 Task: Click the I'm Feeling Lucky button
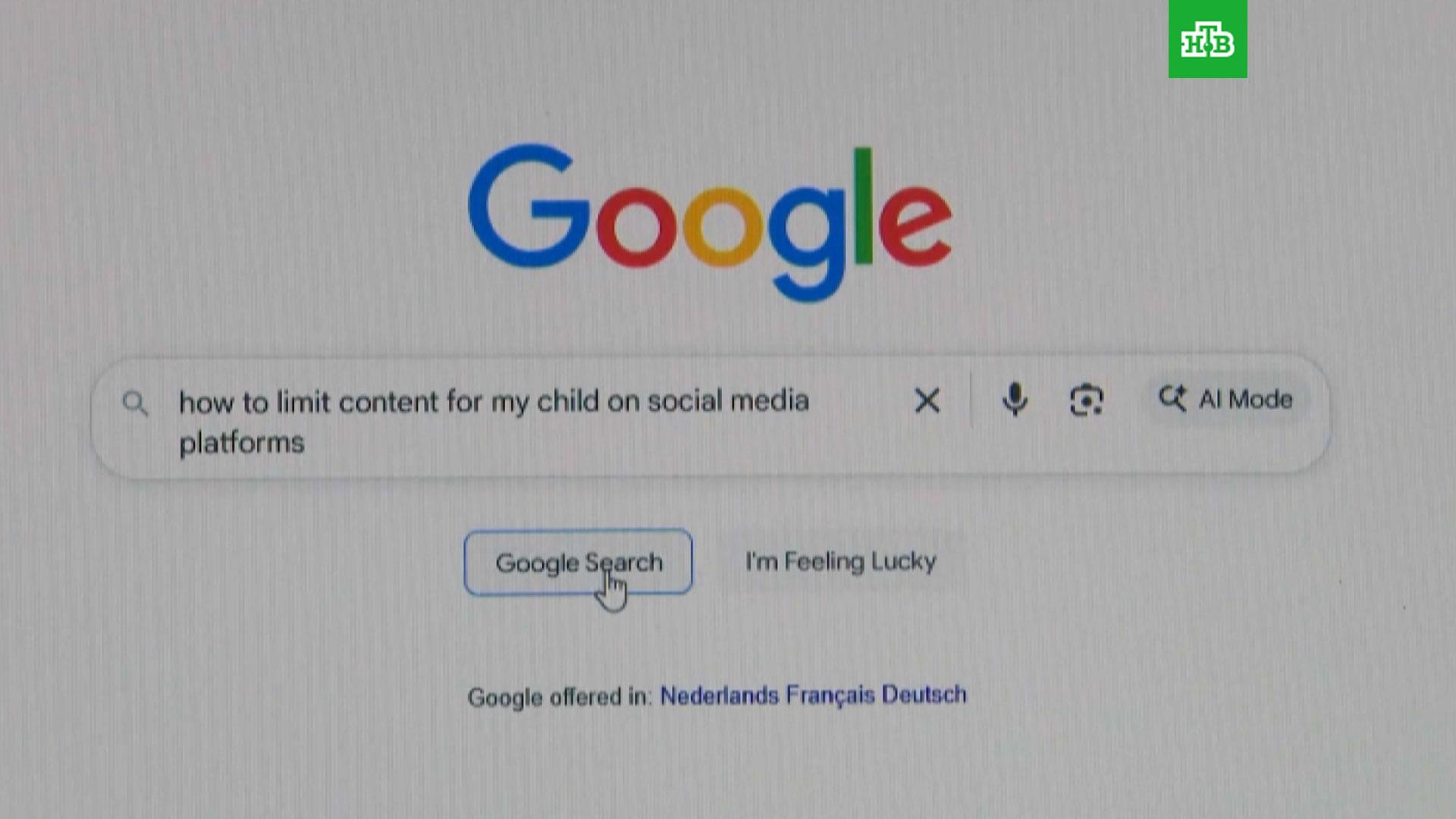click(x=840, y=561)
